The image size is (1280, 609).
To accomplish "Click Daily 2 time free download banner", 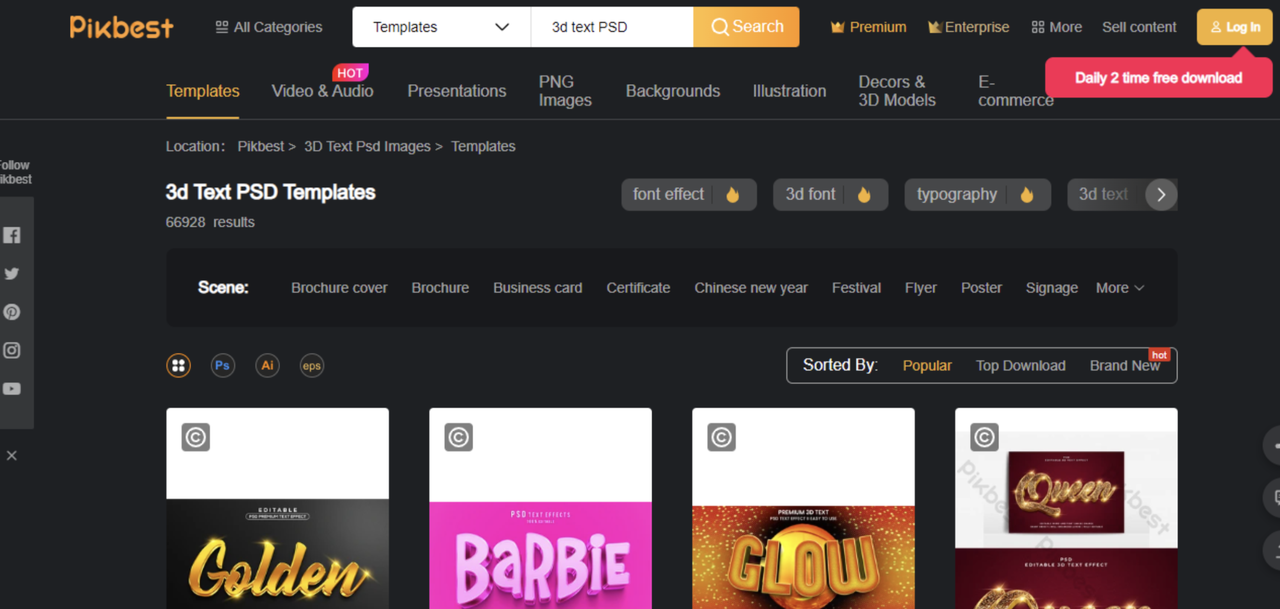I will tap(1158, 78).
